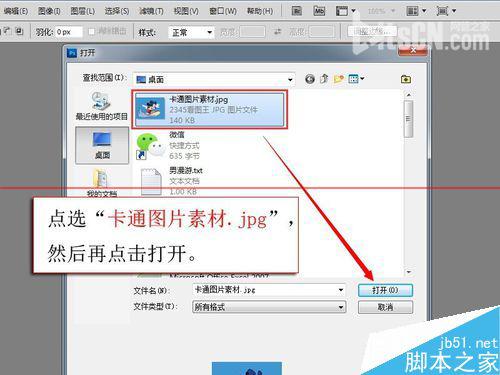Open the 样式 style dropdown
The width and height of the screenshot is (500, 375).
point(191,32)
